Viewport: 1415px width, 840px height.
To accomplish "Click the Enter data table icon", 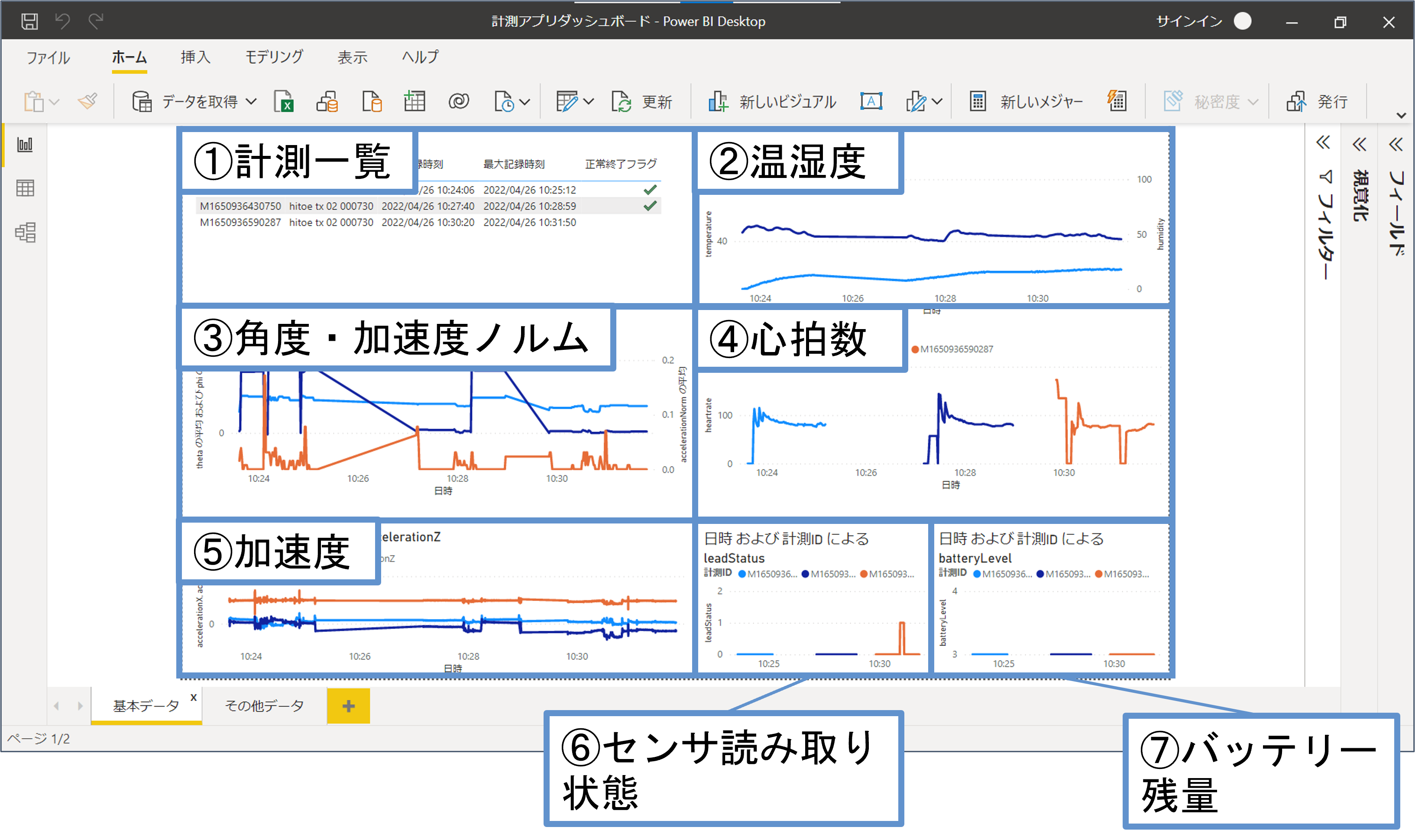I will (x=414, y=102).
